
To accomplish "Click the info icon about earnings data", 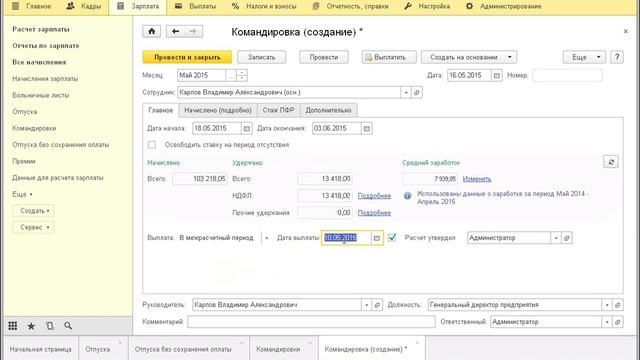I will [407, 196].
